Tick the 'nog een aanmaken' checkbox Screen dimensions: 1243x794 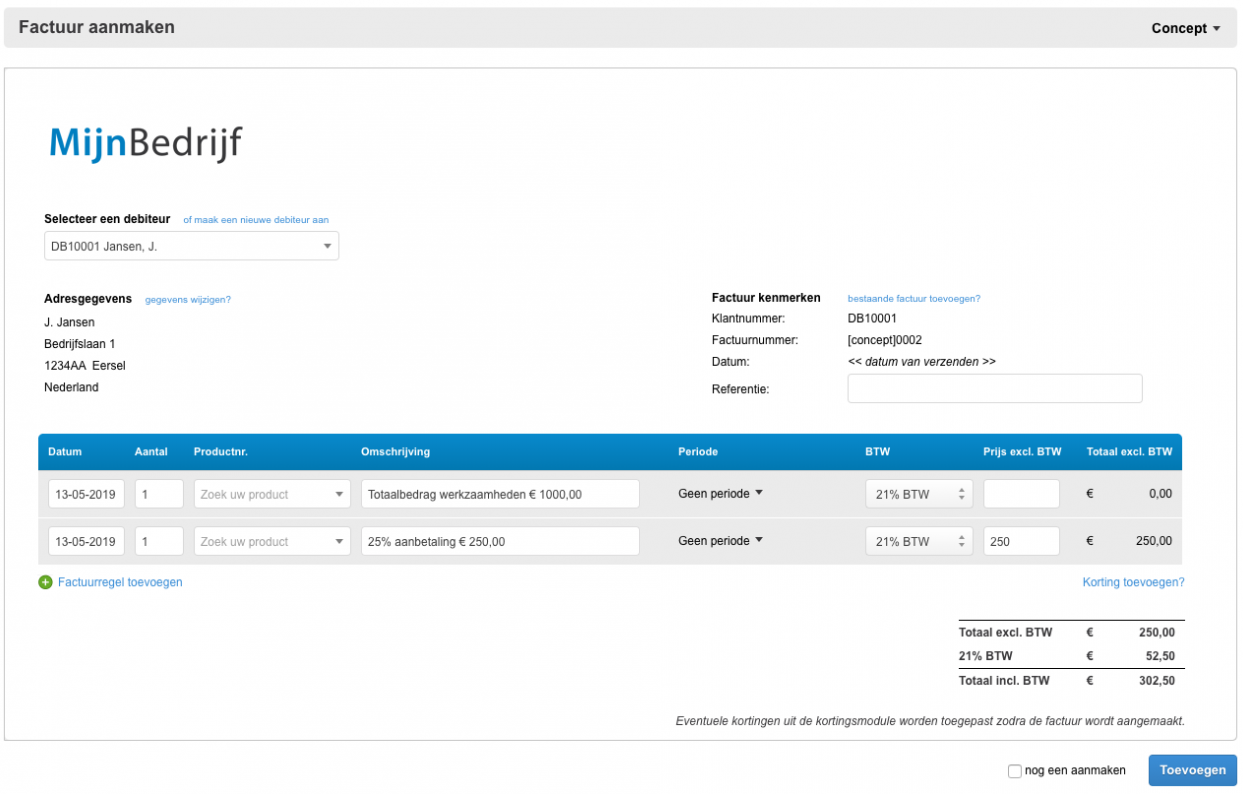(x=1015, y=771)
